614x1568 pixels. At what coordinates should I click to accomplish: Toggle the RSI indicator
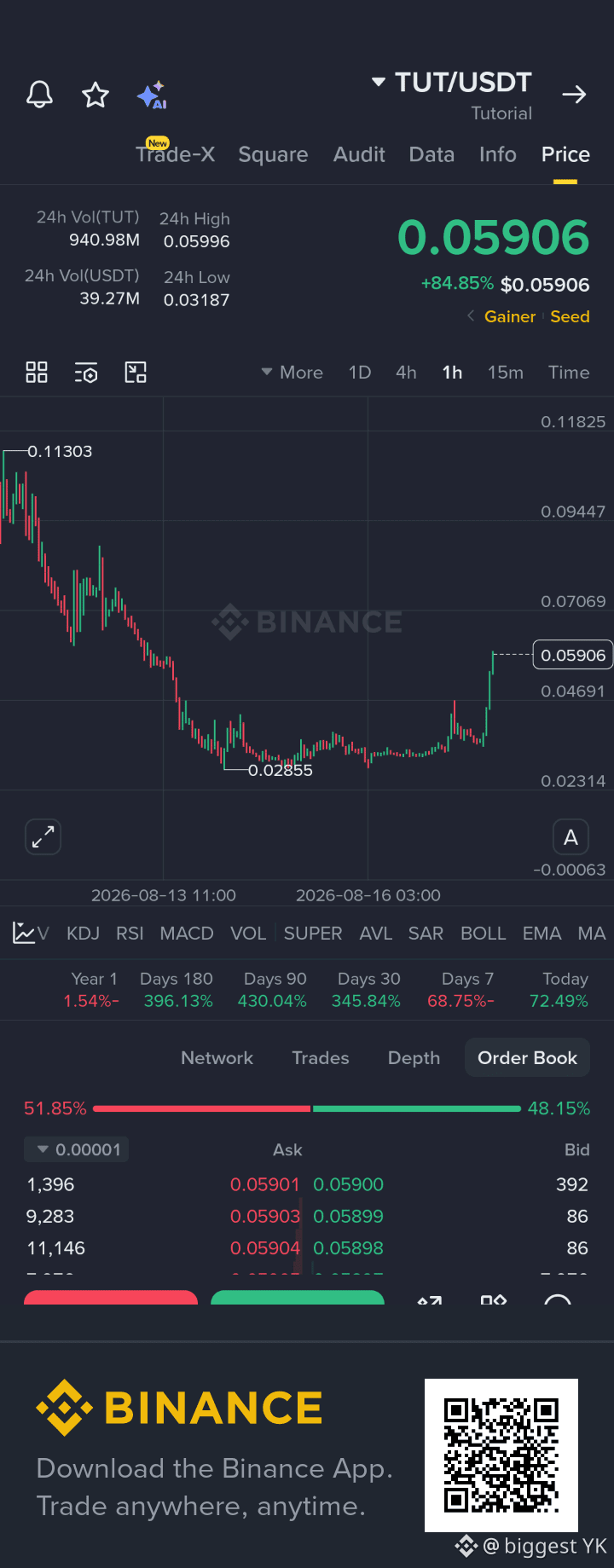pyautogui.click(x=130, y=934)
